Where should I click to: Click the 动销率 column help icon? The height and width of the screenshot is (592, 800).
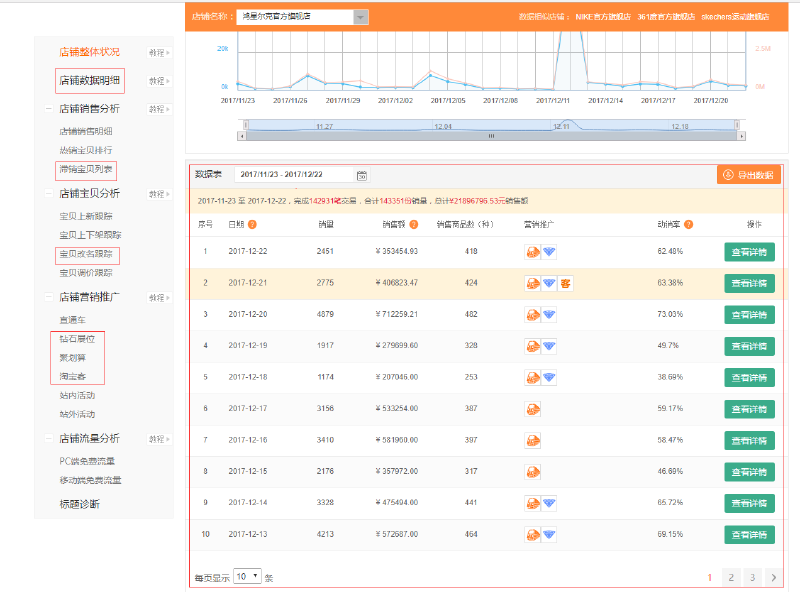click(x=689, y=224)
